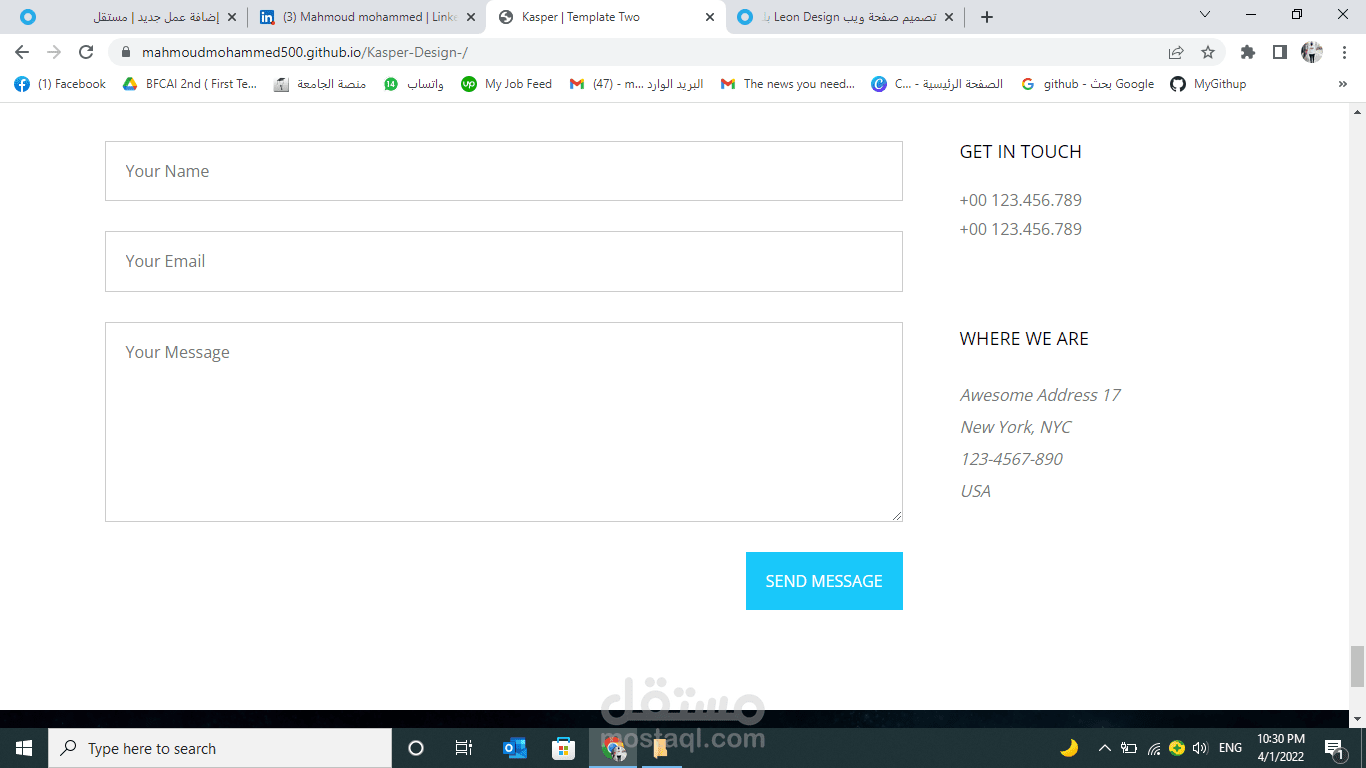Toggle the night light moon icon
This screenshot has width=1366, height=768.
[x=1069, y=748]
